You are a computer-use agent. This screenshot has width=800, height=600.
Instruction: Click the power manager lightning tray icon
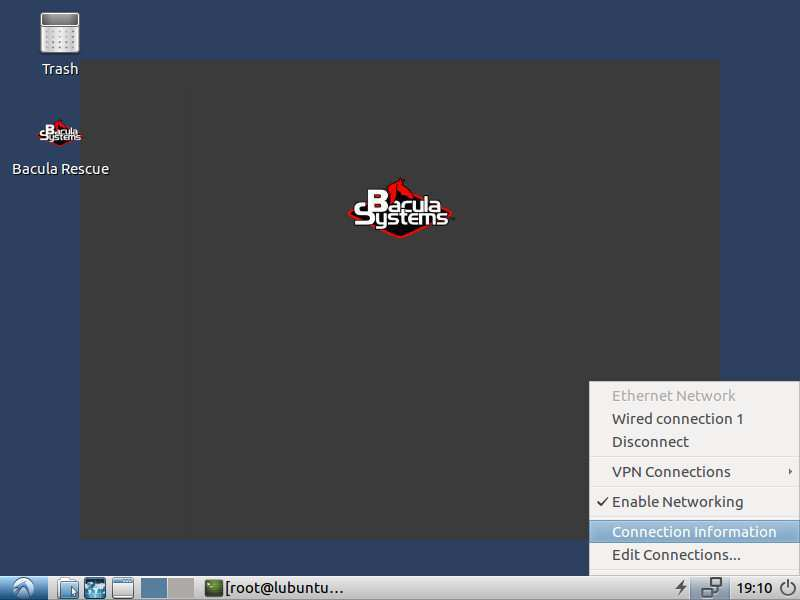(x=681, y=588)
